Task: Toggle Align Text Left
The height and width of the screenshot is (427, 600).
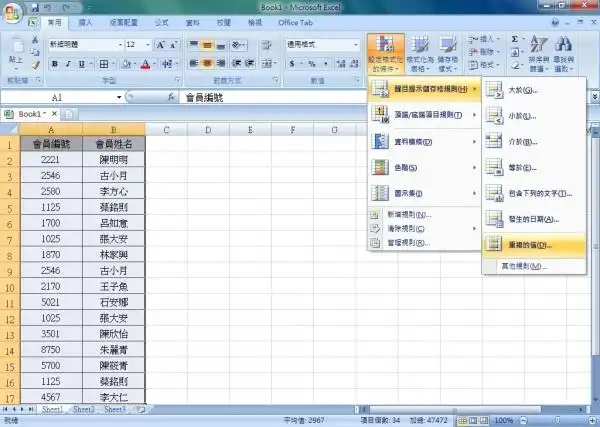Action: (194, 63)
